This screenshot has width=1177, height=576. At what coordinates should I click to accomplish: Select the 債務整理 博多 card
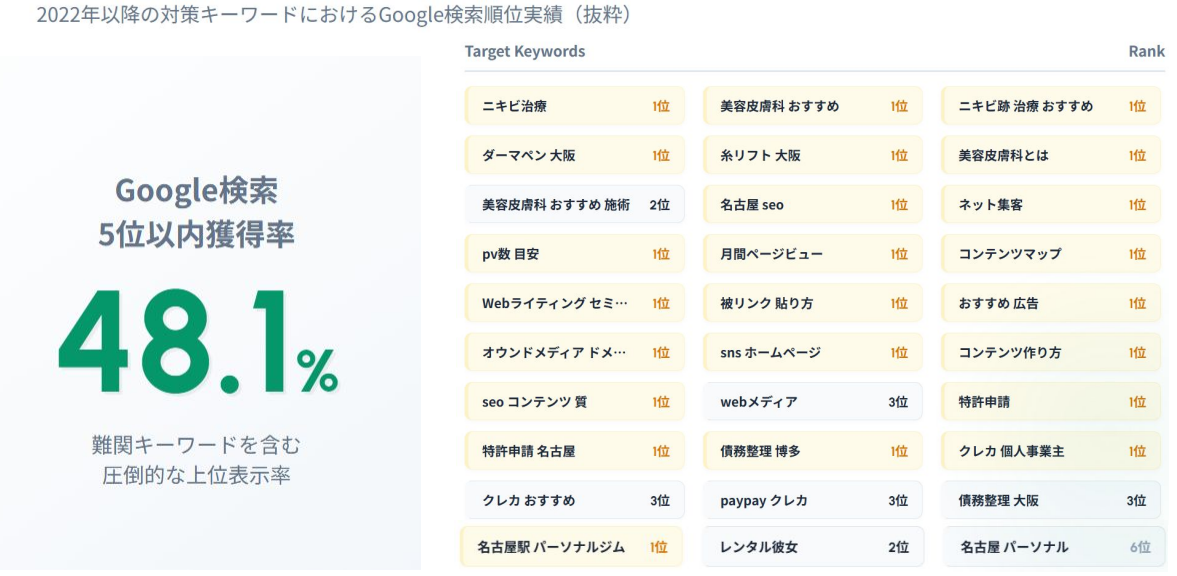(x=813, y=451)
